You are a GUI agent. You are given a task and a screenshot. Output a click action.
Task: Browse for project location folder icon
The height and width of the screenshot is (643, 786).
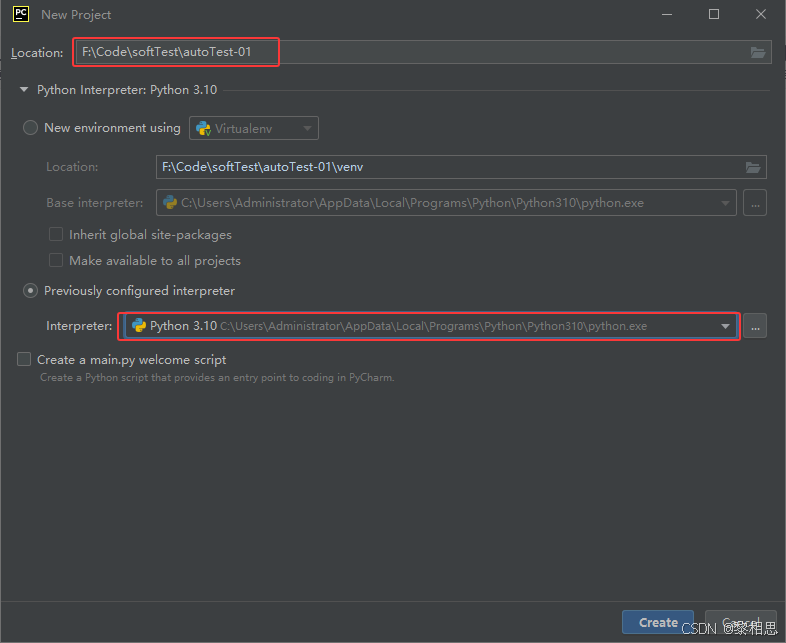757,52
